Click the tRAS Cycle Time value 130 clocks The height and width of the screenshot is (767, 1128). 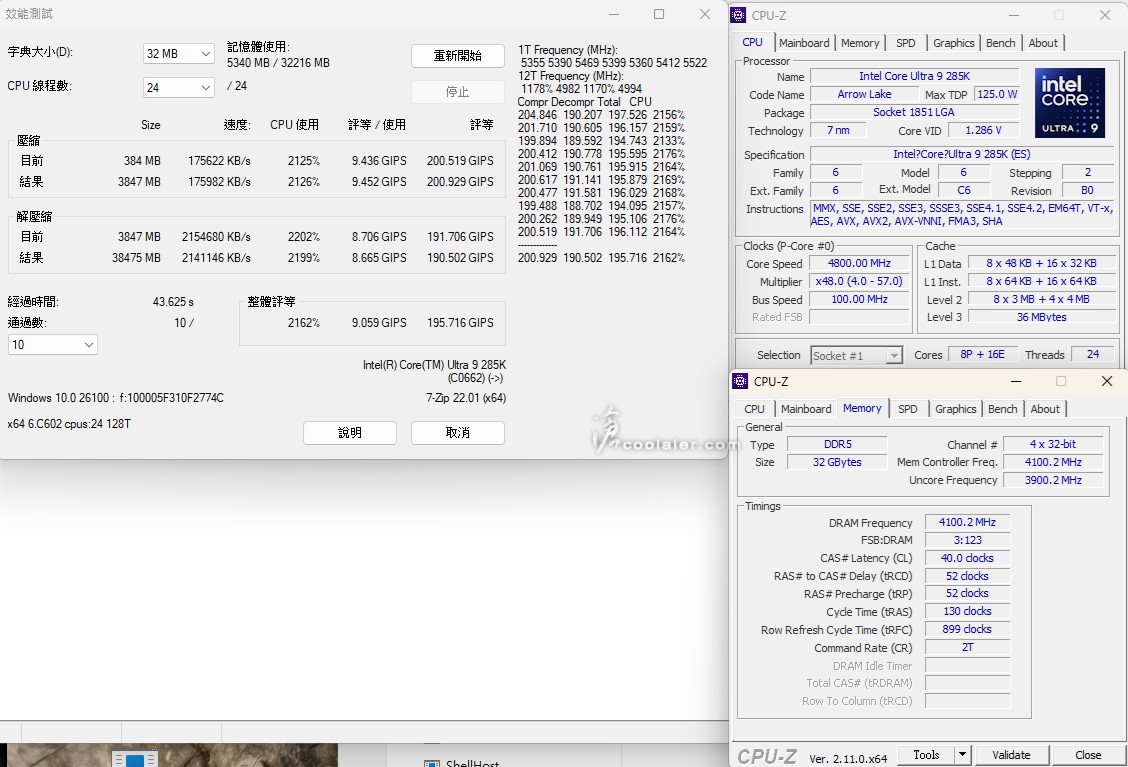968,611
